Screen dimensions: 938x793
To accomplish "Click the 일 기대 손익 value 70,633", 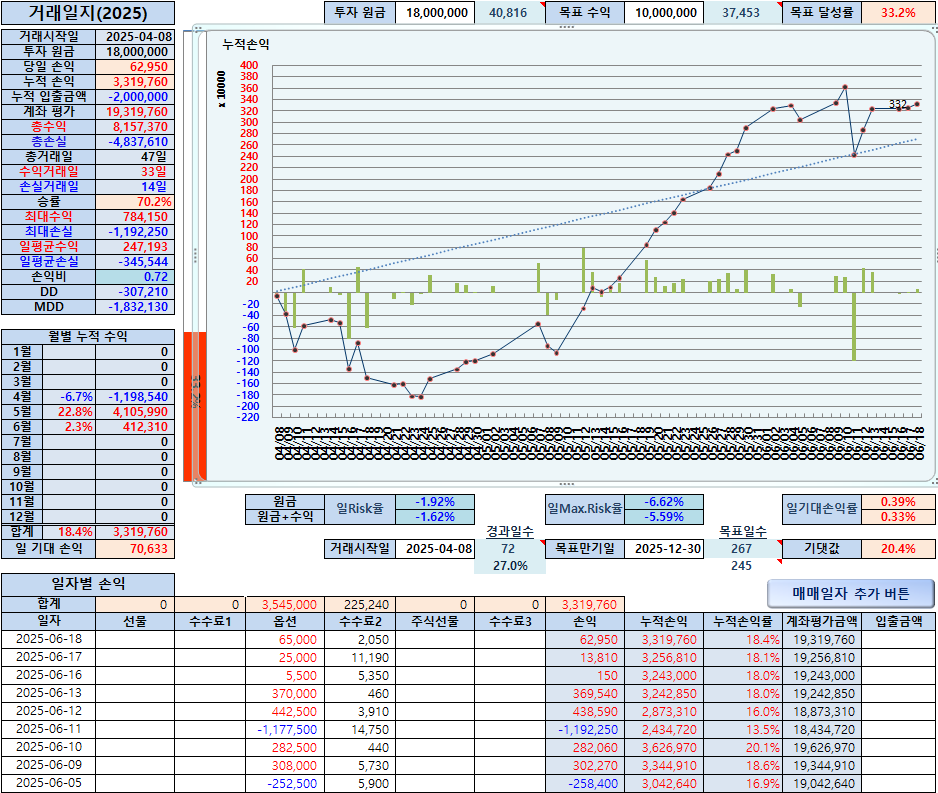I will point(135,548).
